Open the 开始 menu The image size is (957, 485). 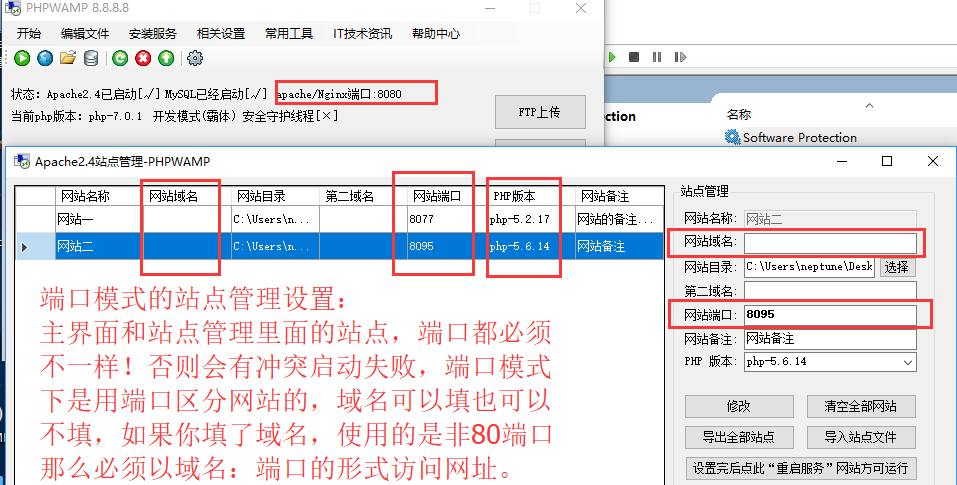tap(29, 34)
